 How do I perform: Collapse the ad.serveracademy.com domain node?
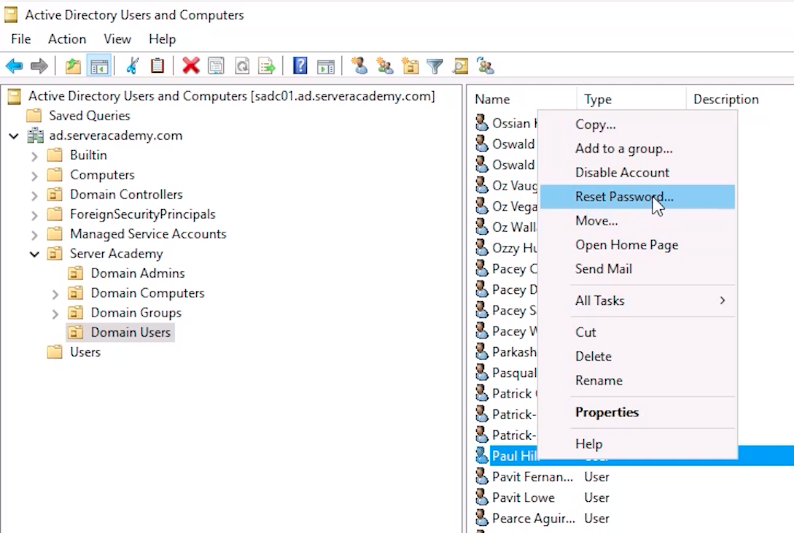[x=14, y=136]
